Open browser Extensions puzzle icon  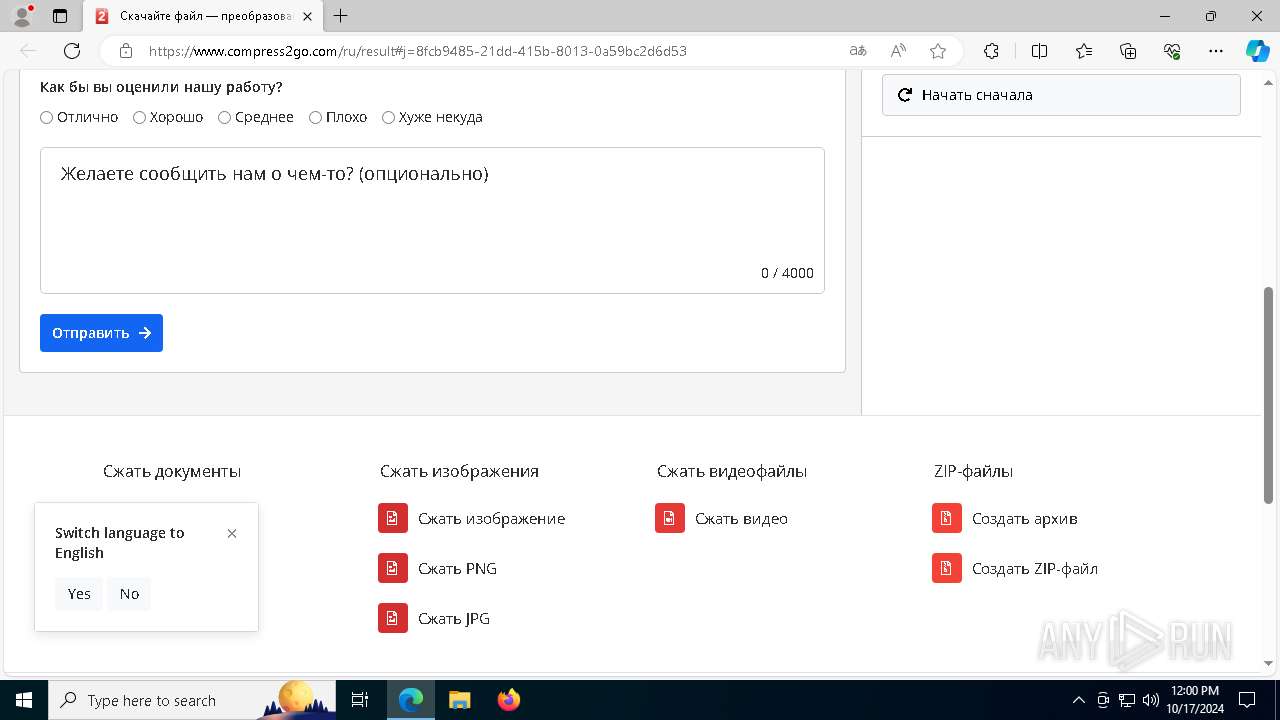tap(991, 51)
